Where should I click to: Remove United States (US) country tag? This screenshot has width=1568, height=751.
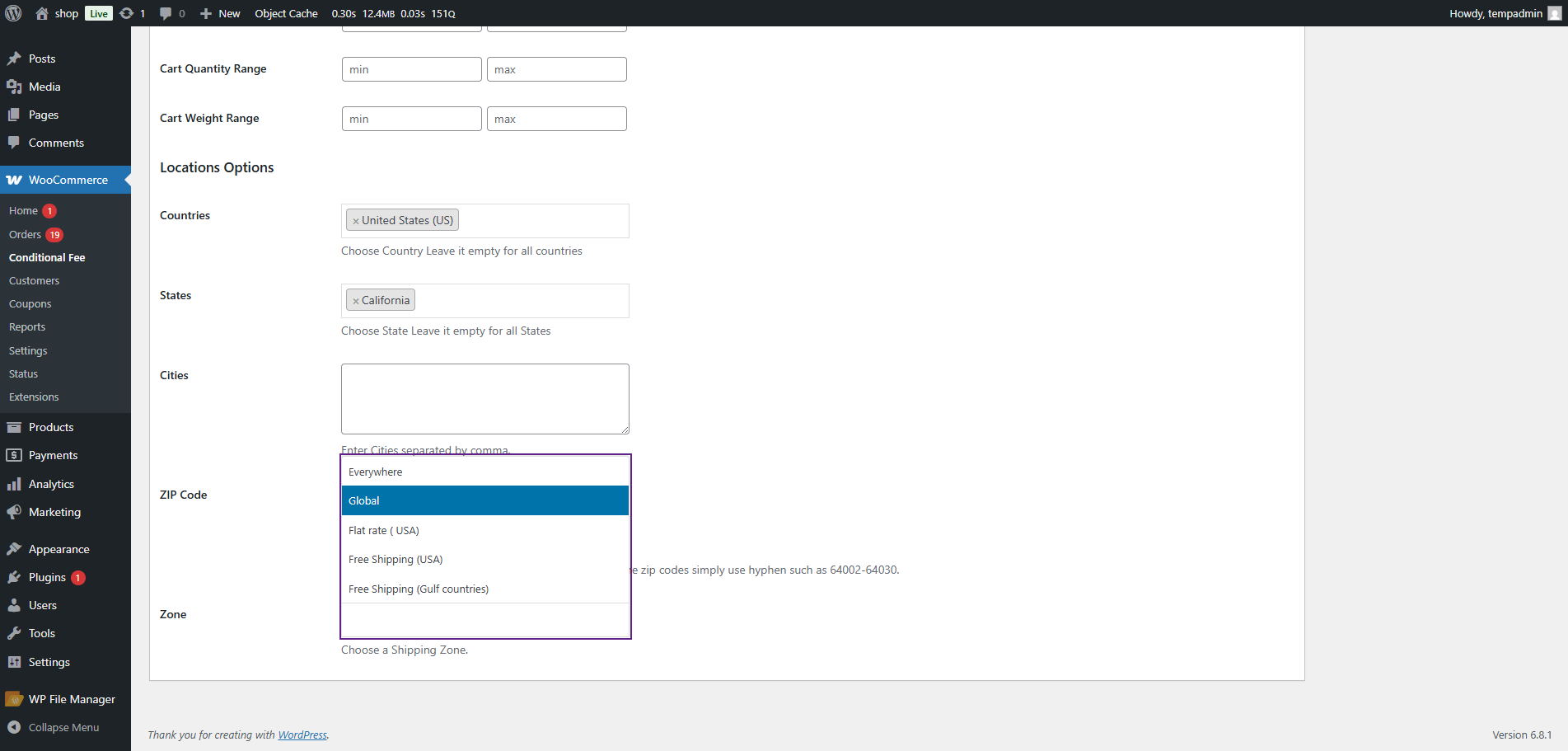[356, 221]
